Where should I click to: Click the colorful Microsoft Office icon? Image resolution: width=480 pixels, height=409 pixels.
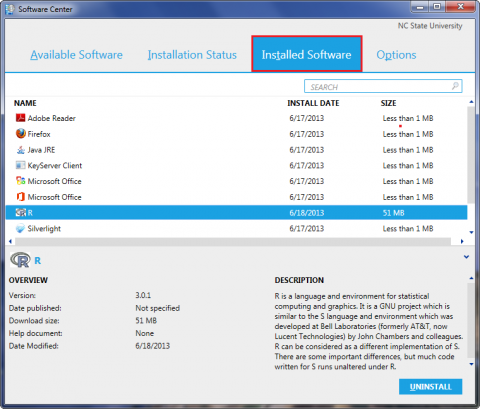[x=20, y=181]
